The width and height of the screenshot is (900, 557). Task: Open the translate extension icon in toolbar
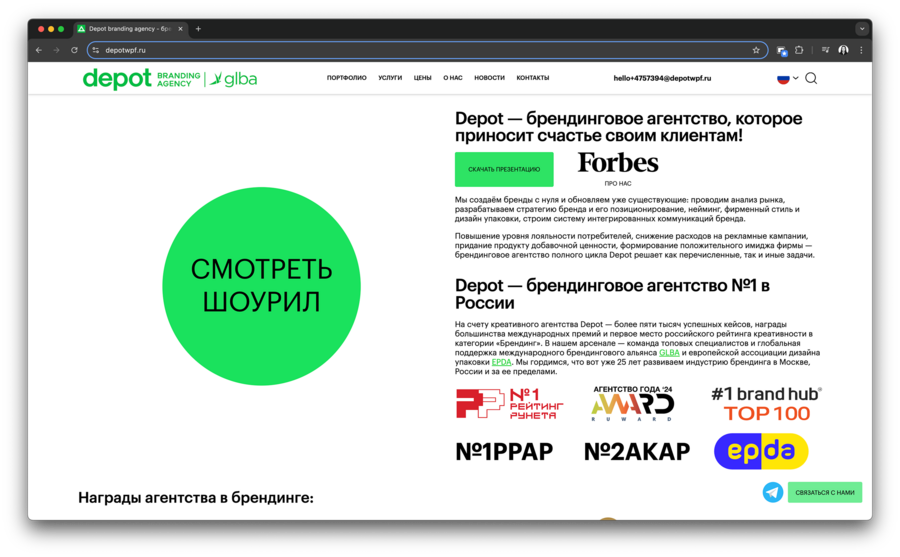[782, 51]
